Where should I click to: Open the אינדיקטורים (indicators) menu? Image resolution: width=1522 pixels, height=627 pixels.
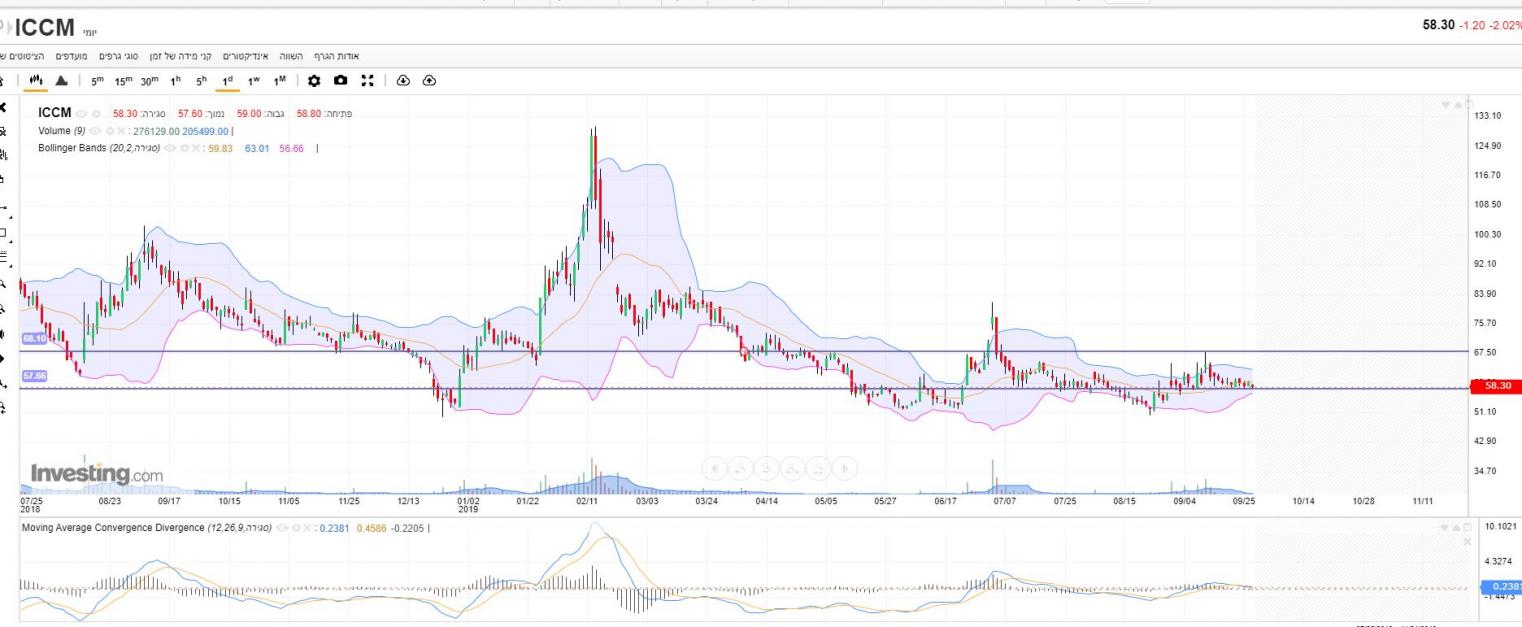pos(245,56)
